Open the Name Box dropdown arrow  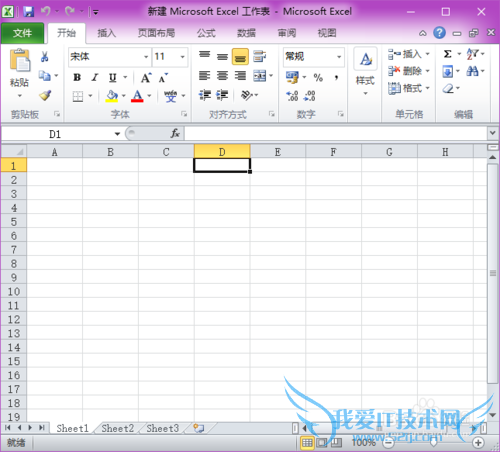(117, 134)
